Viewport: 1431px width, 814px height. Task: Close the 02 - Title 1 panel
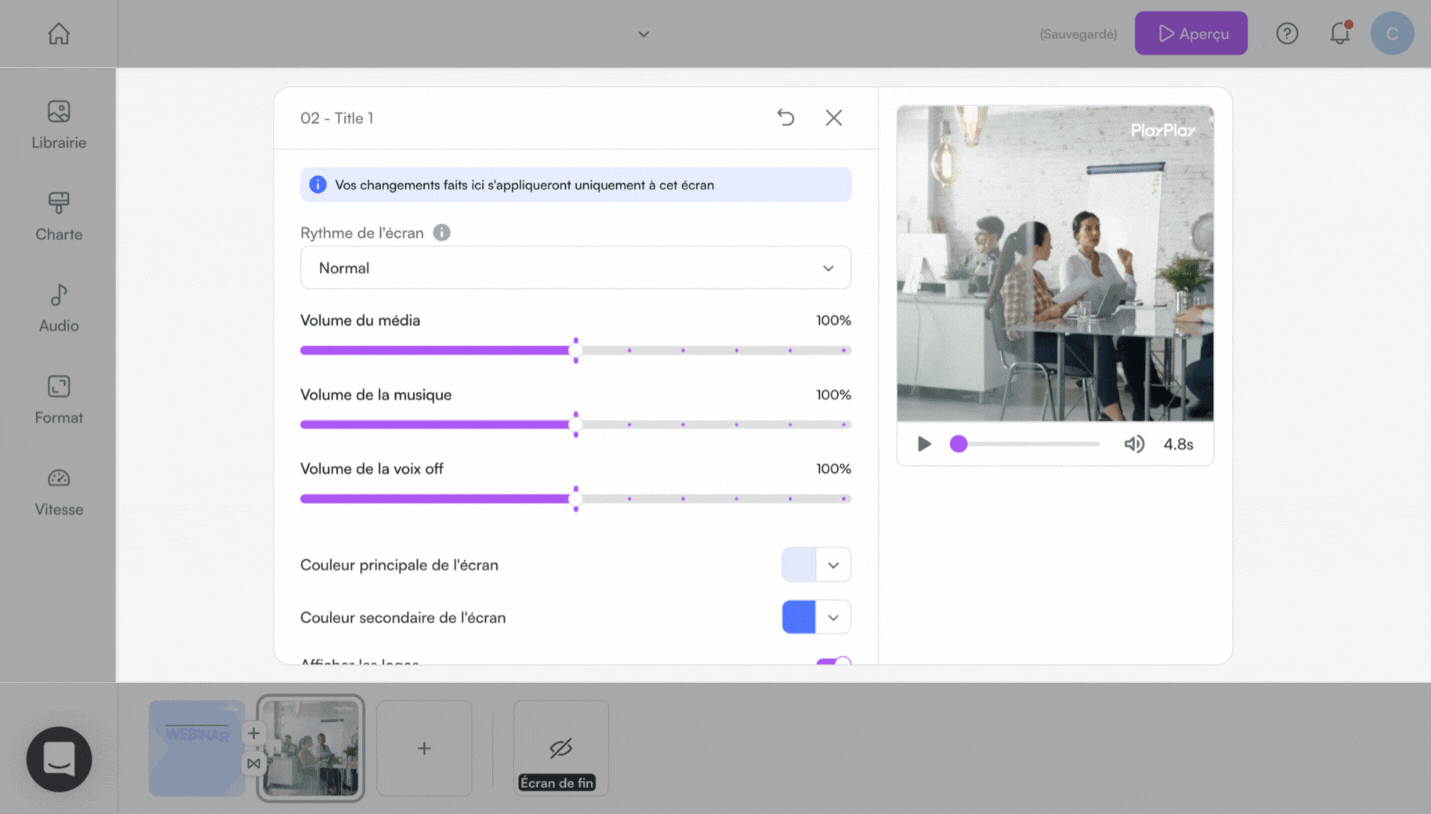834,118
